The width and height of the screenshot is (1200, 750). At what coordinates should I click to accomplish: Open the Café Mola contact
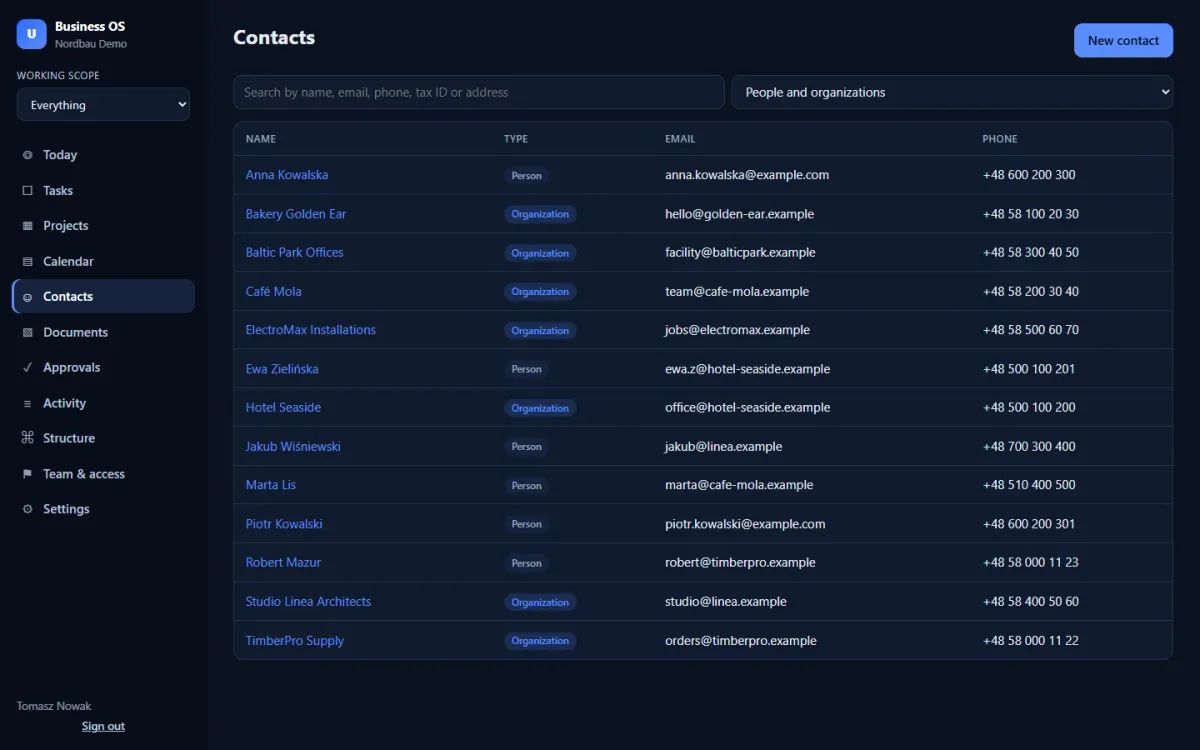click(274, 292)
